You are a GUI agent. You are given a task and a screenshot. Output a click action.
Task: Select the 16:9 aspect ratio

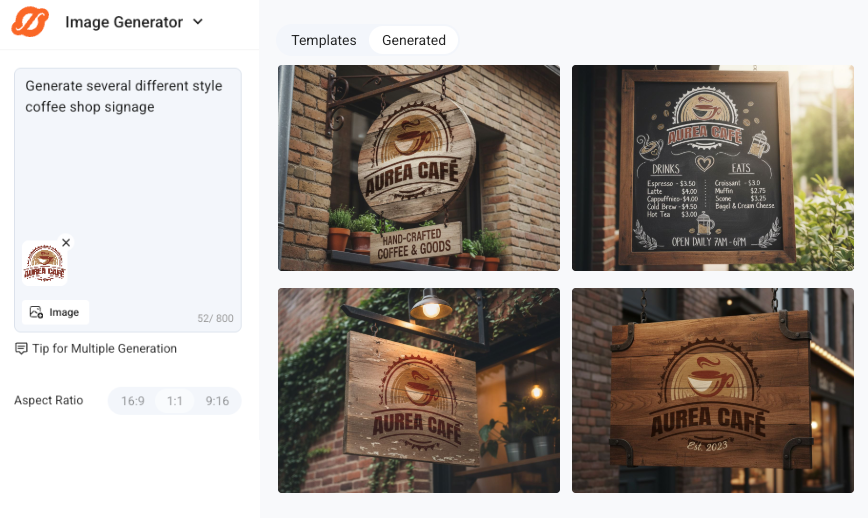133,401
